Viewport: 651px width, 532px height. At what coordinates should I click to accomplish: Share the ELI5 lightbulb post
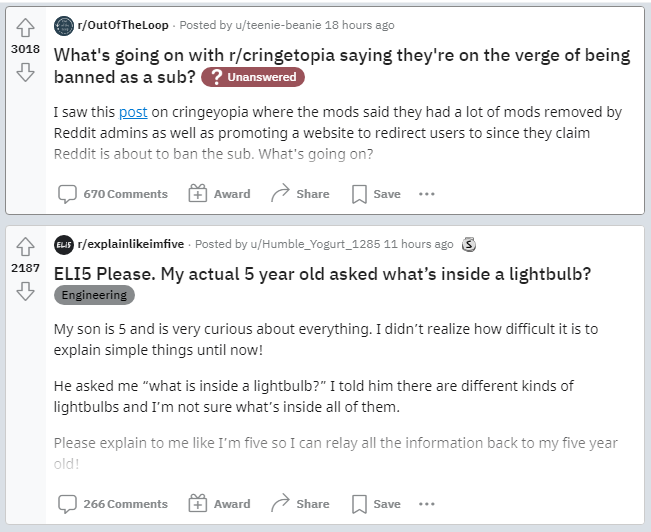(300, 504)
